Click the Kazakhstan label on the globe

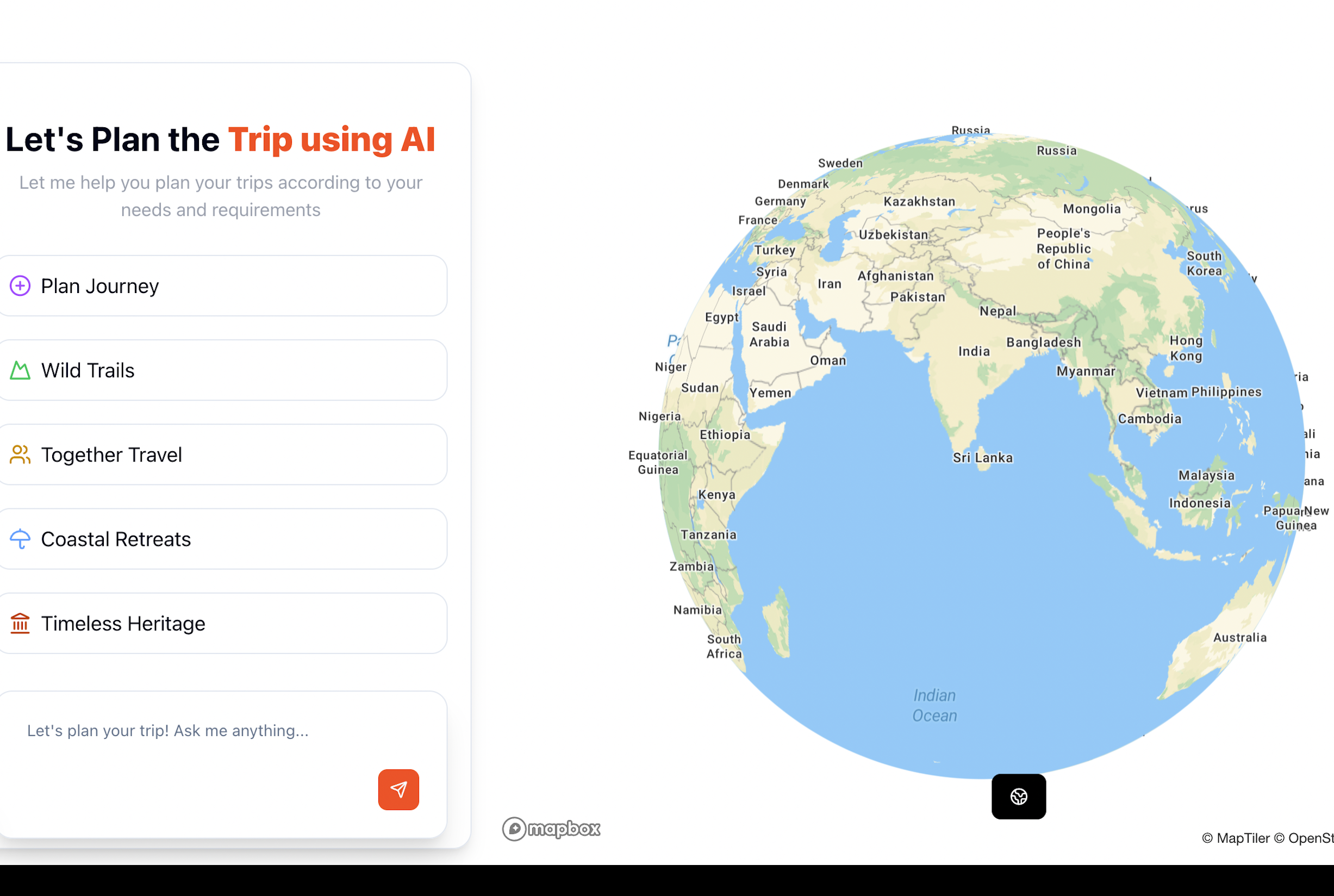coord(919,201)
